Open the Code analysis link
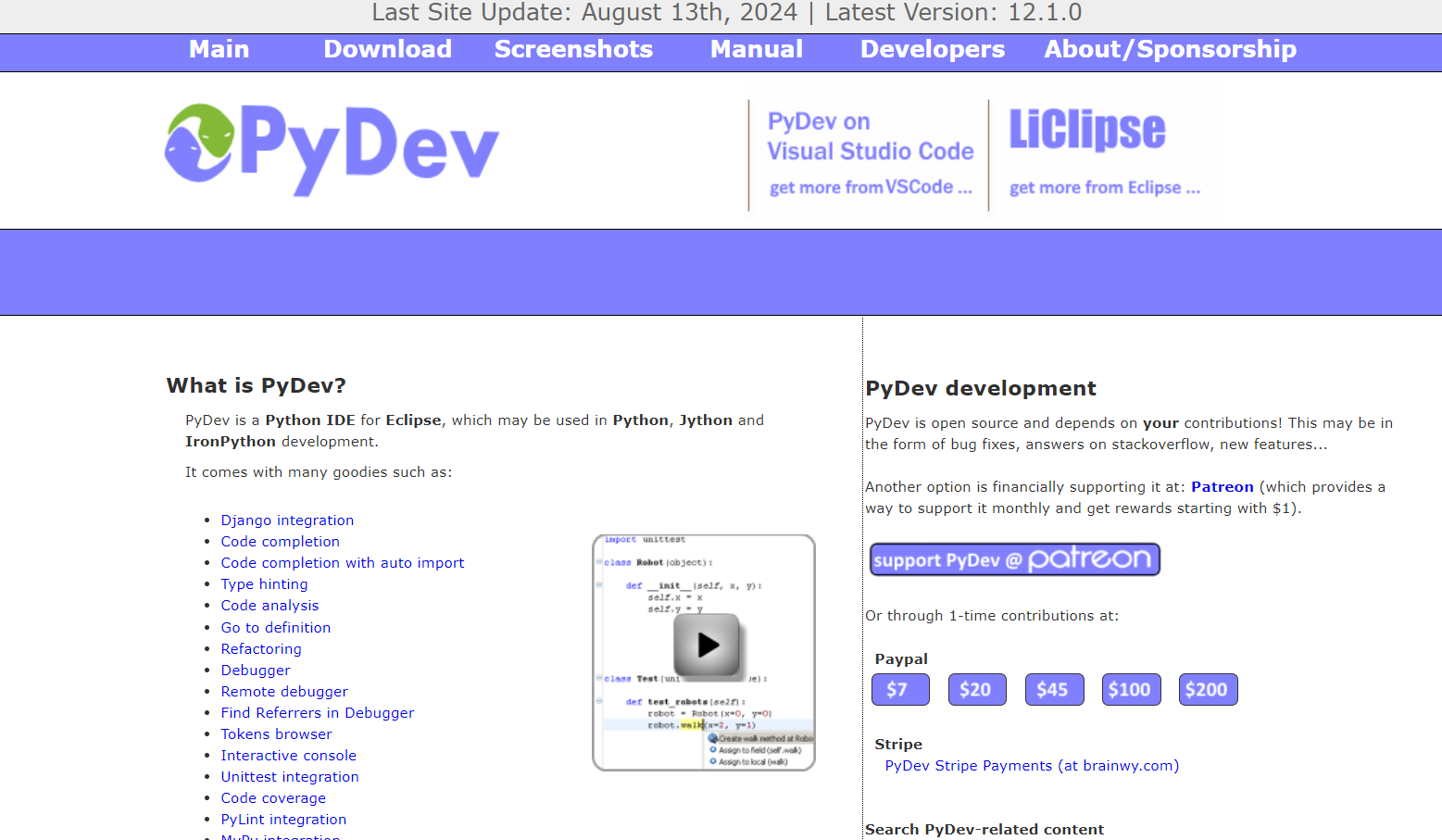 pyautogui.click(x=270, y=606)
